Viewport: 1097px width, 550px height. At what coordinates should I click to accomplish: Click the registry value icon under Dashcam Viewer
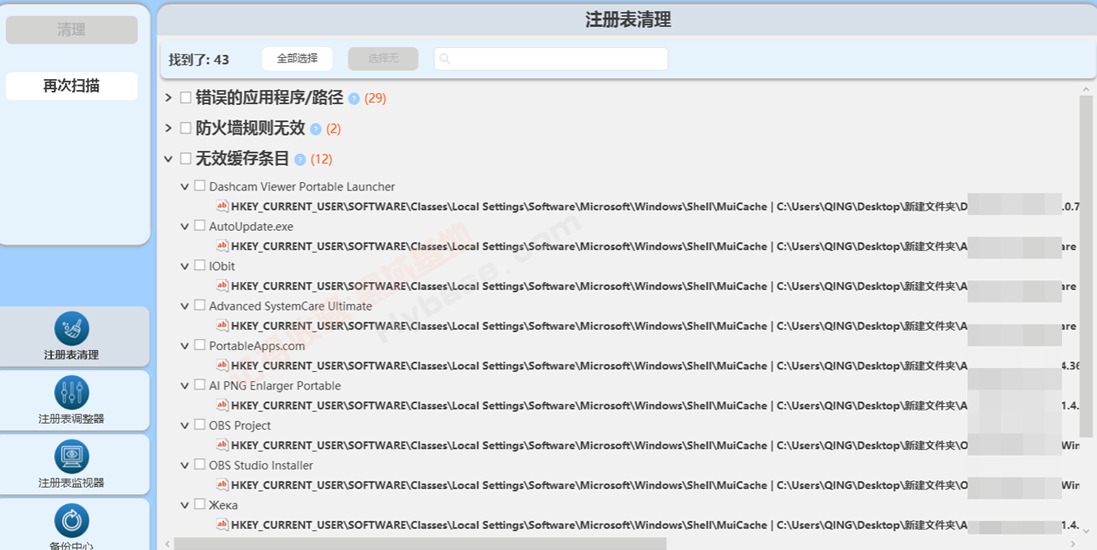click(222, 206)
